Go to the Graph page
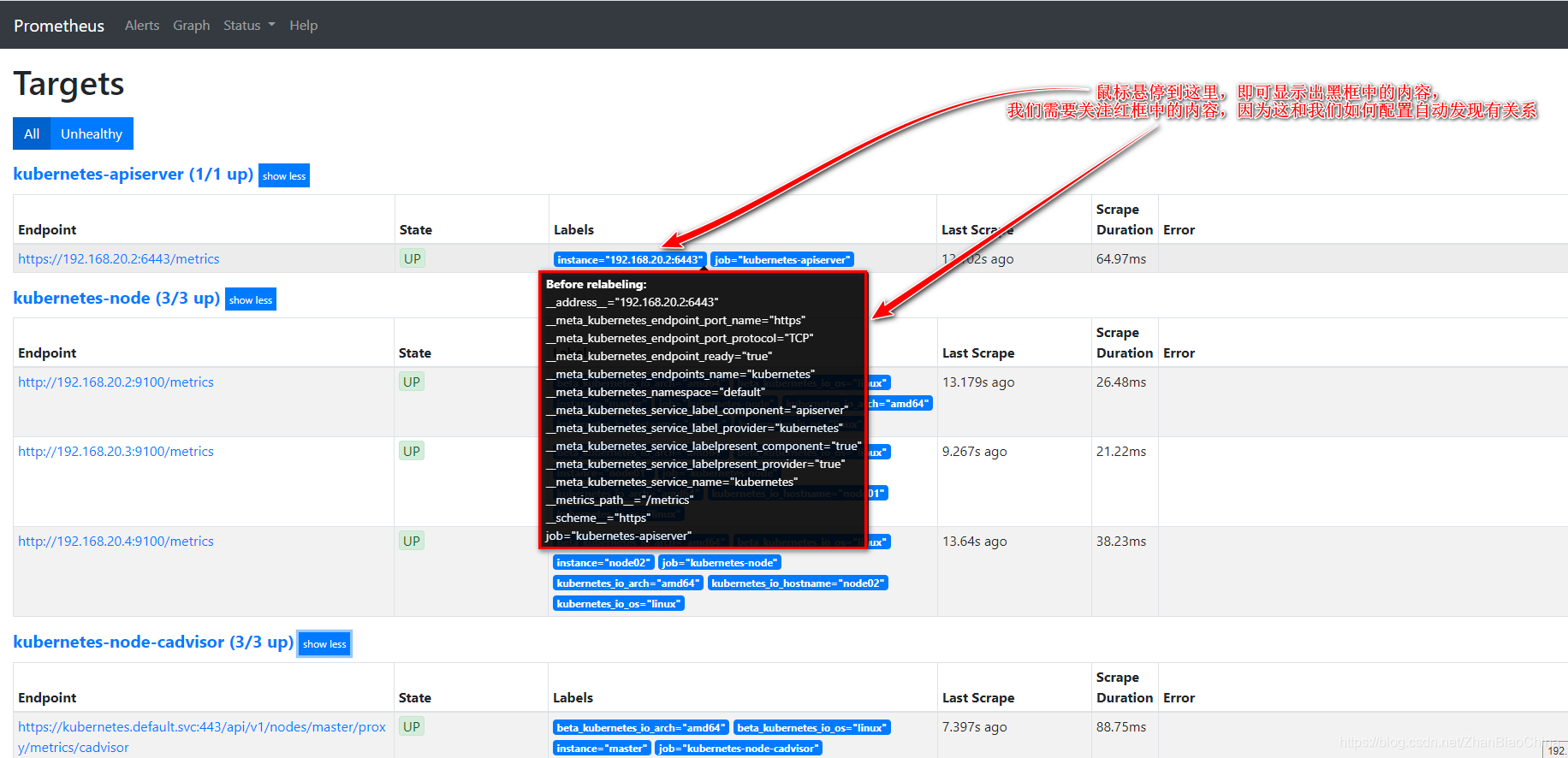Viewport: 1568px width, 758px height. [191, 26]
